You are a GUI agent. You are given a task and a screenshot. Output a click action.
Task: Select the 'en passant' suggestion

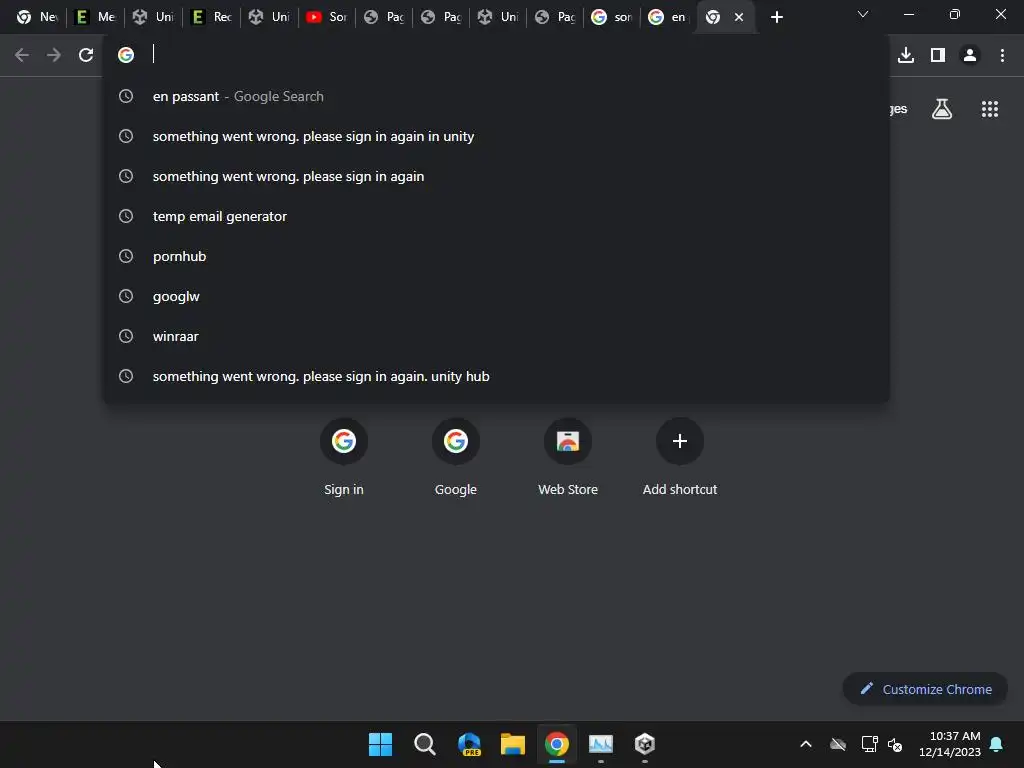[x=496, y=97]
